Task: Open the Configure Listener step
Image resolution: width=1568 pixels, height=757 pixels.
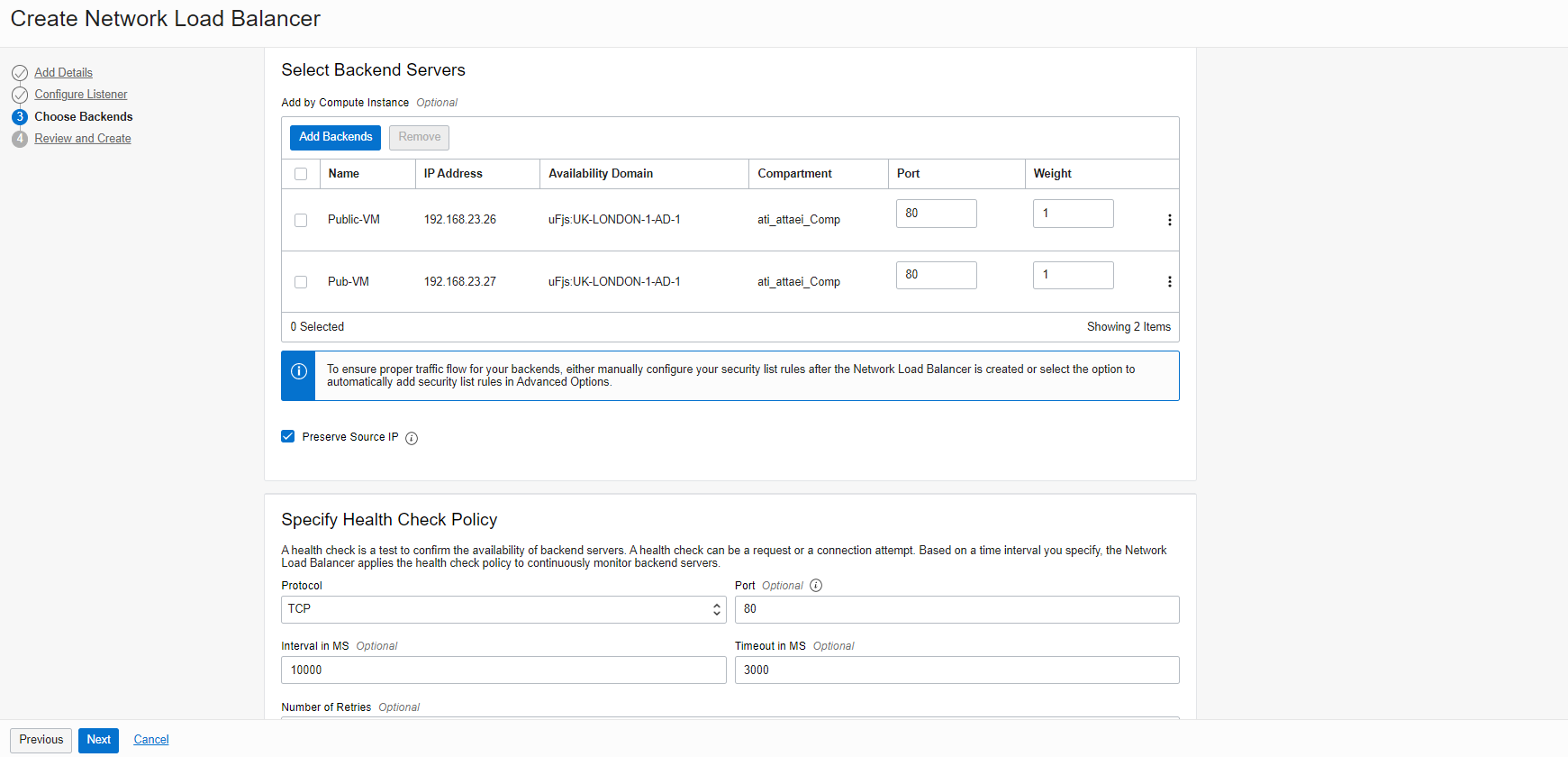Action: coord(81,95)
